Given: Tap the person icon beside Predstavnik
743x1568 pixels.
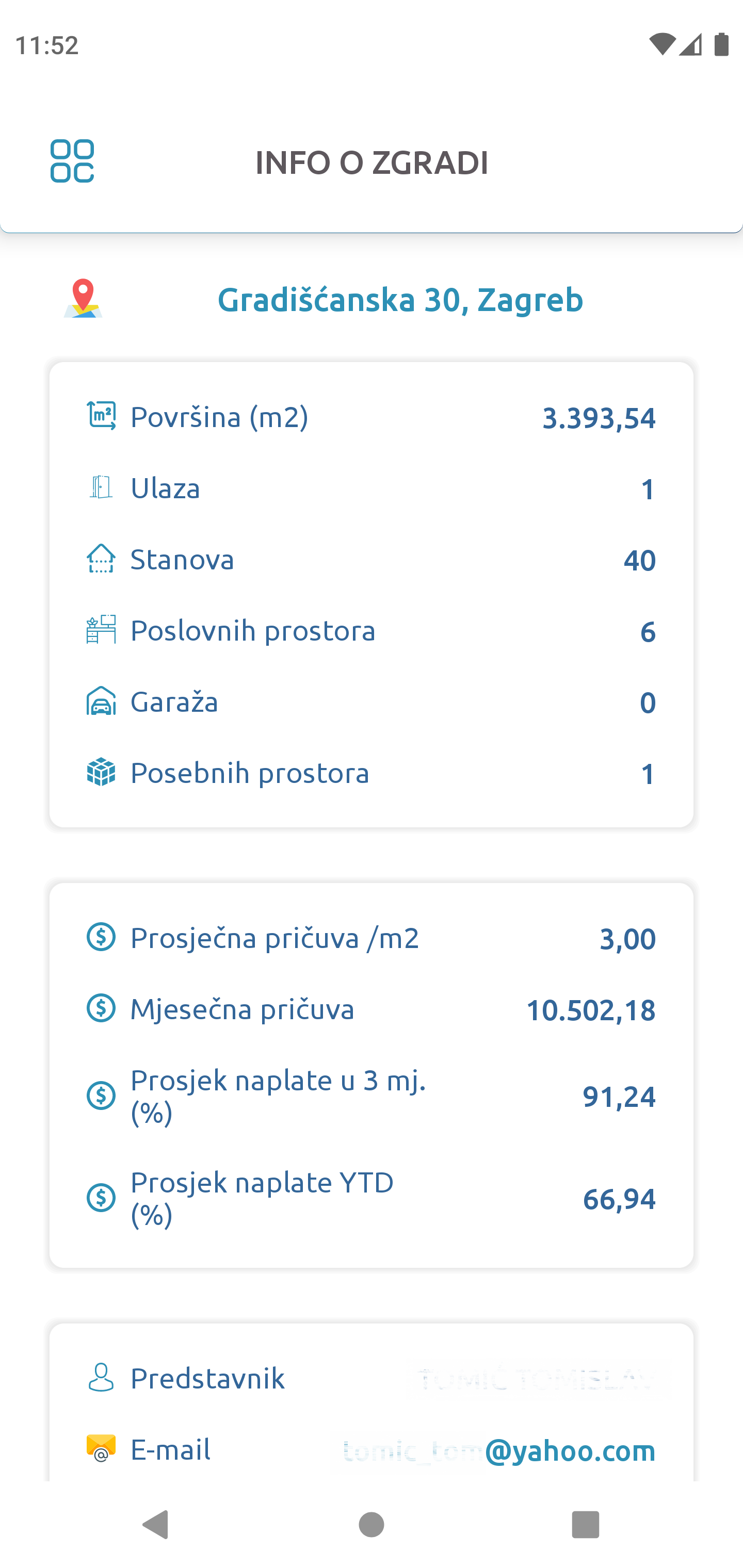Looking at the screenshot, I should 101,1378.
